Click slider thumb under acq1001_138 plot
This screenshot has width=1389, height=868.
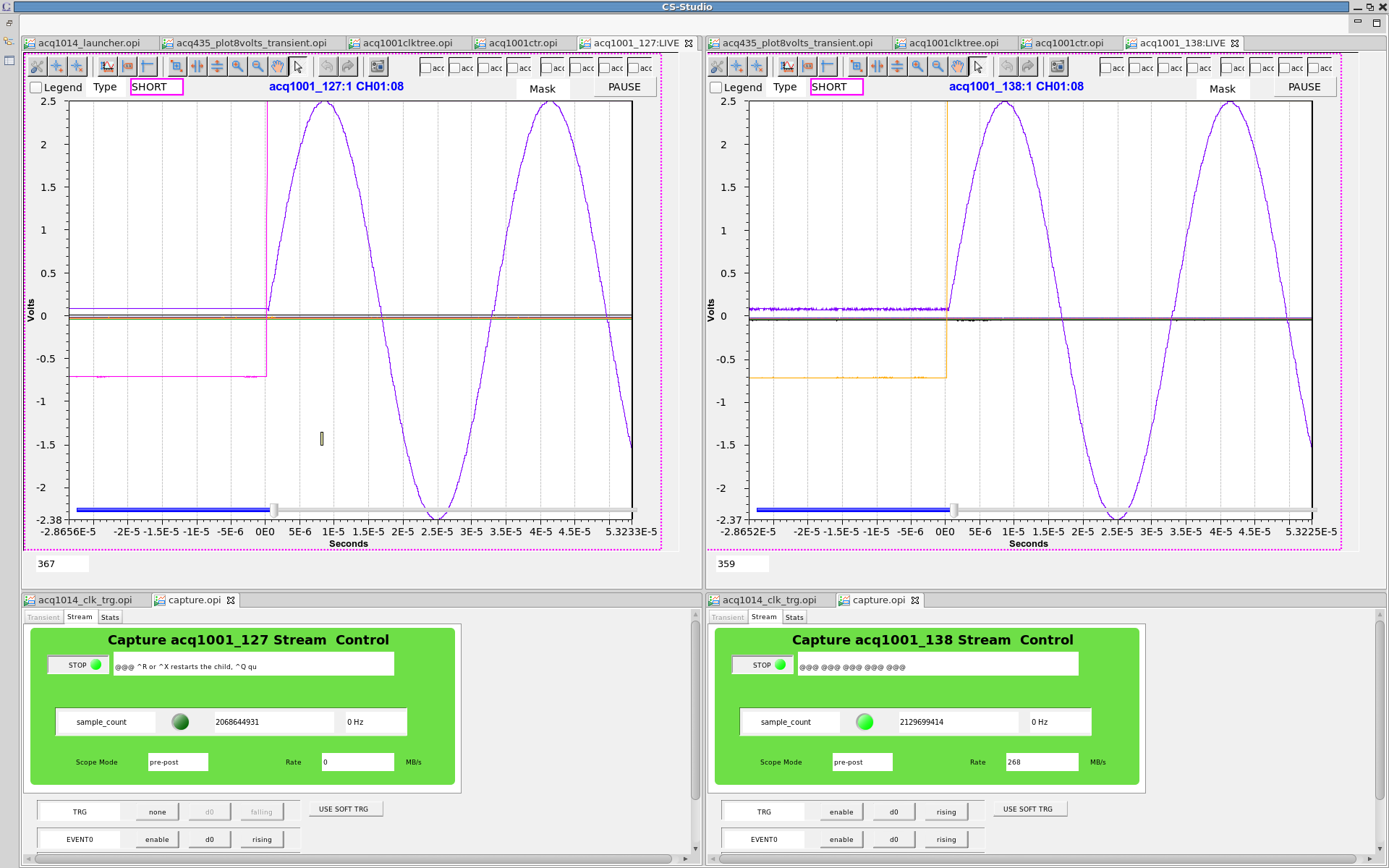coord(954,511)
